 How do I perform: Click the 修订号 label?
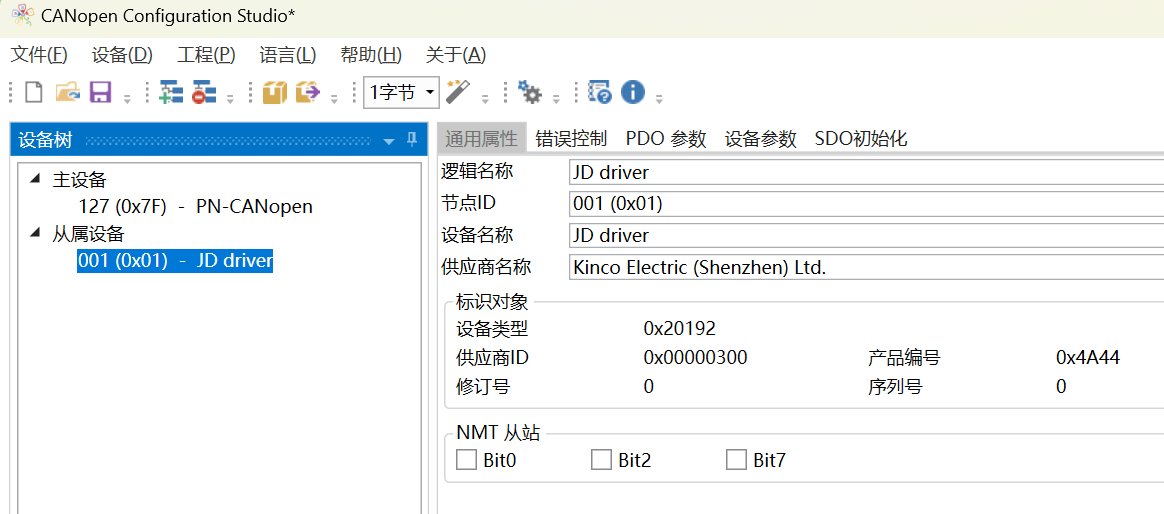click(x=483, y=386)
